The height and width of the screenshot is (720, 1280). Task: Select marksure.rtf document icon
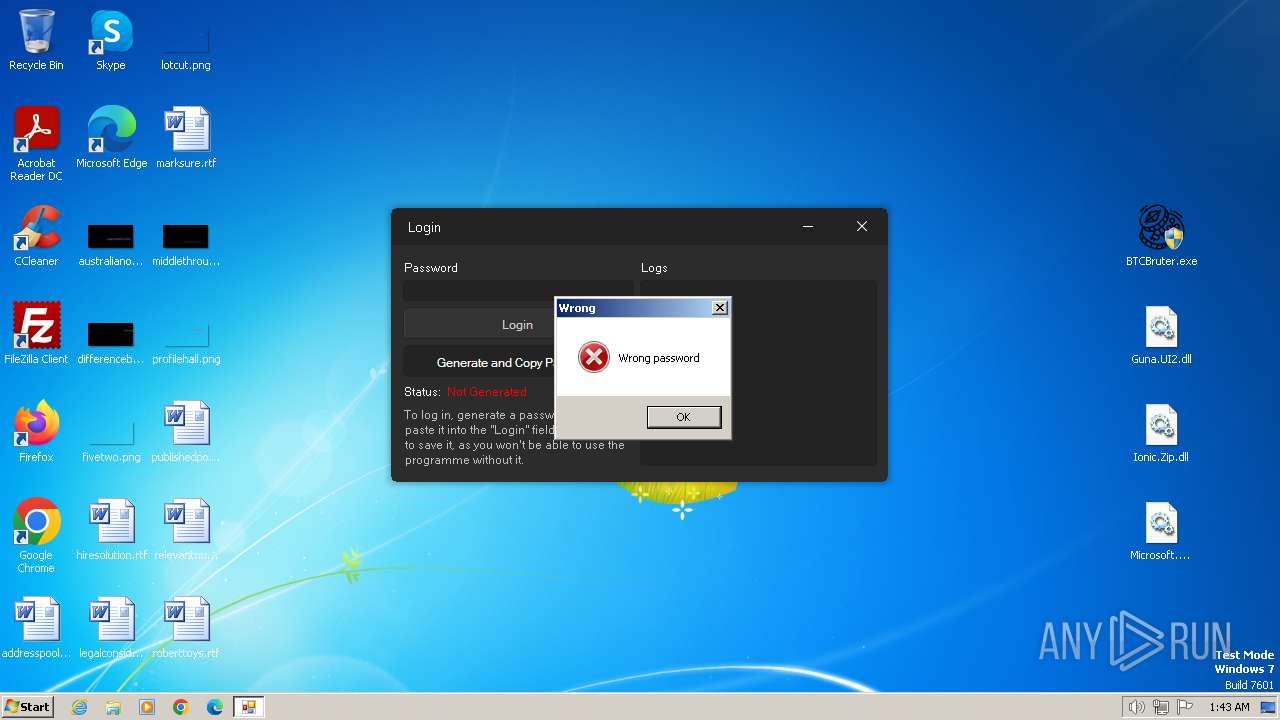(x=186, y=138)
